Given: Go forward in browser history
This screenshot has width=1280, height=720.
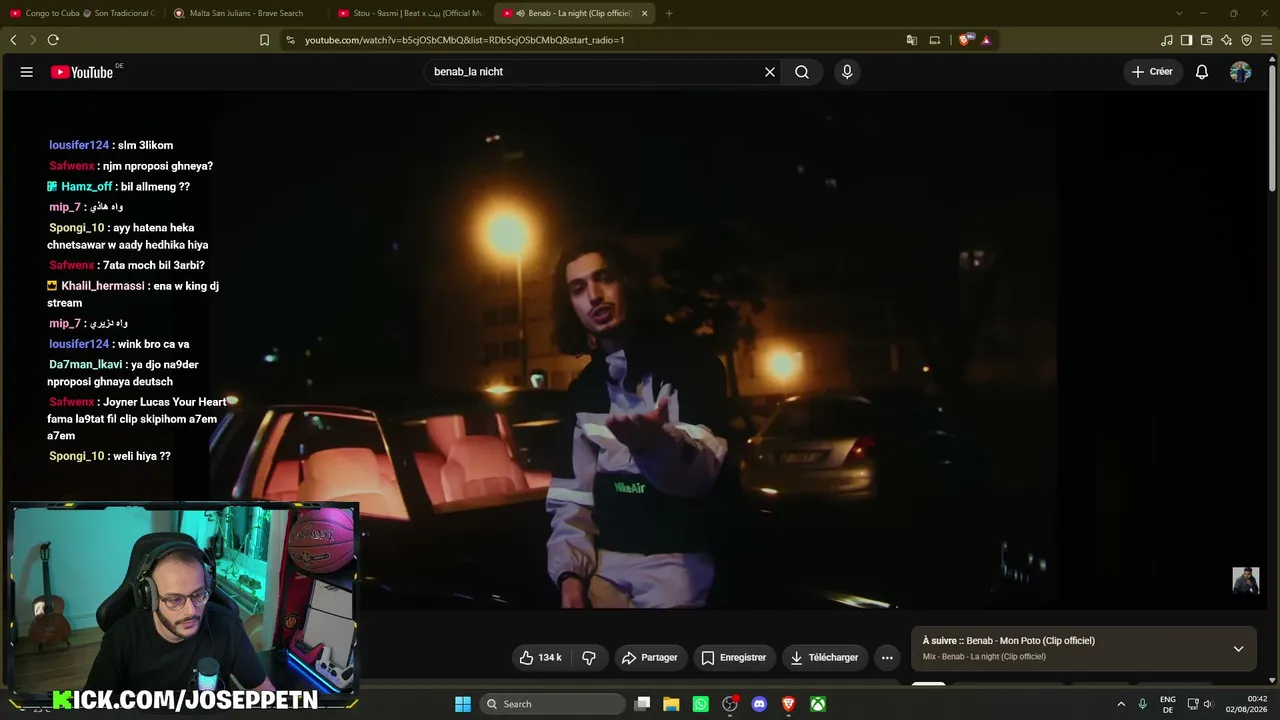Looking at the screenshot, I should tap(33, 40).
